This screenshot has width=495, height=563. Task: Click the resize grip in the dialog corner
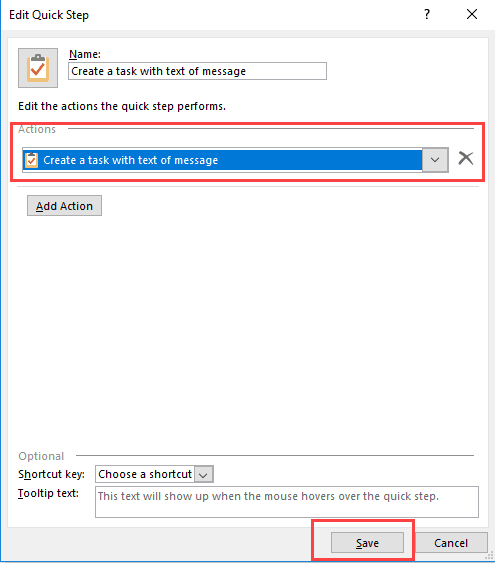[x=490, y=557]
